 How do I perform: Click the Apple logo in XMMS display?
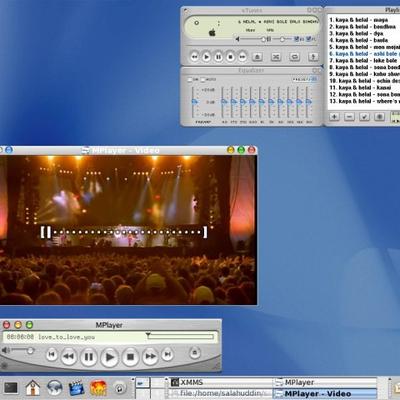(x=212, y=32)
